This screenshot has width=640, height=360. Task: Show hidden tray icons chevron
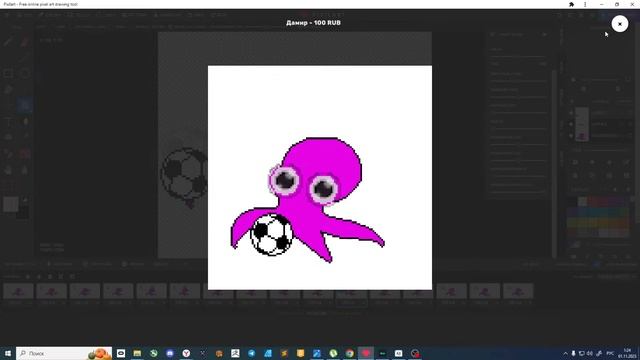tap(565, 353)
